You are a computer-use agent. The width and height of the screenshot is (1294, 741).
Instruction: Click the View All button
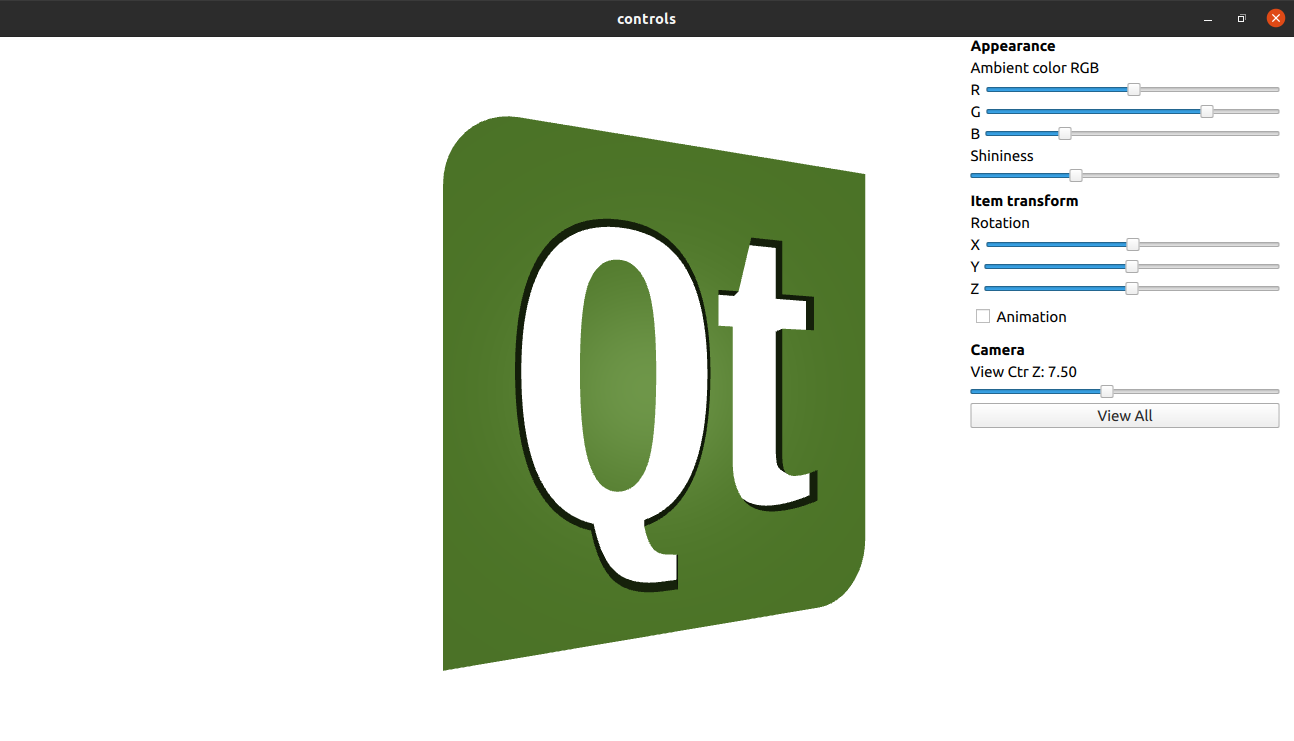(1125, 416)
